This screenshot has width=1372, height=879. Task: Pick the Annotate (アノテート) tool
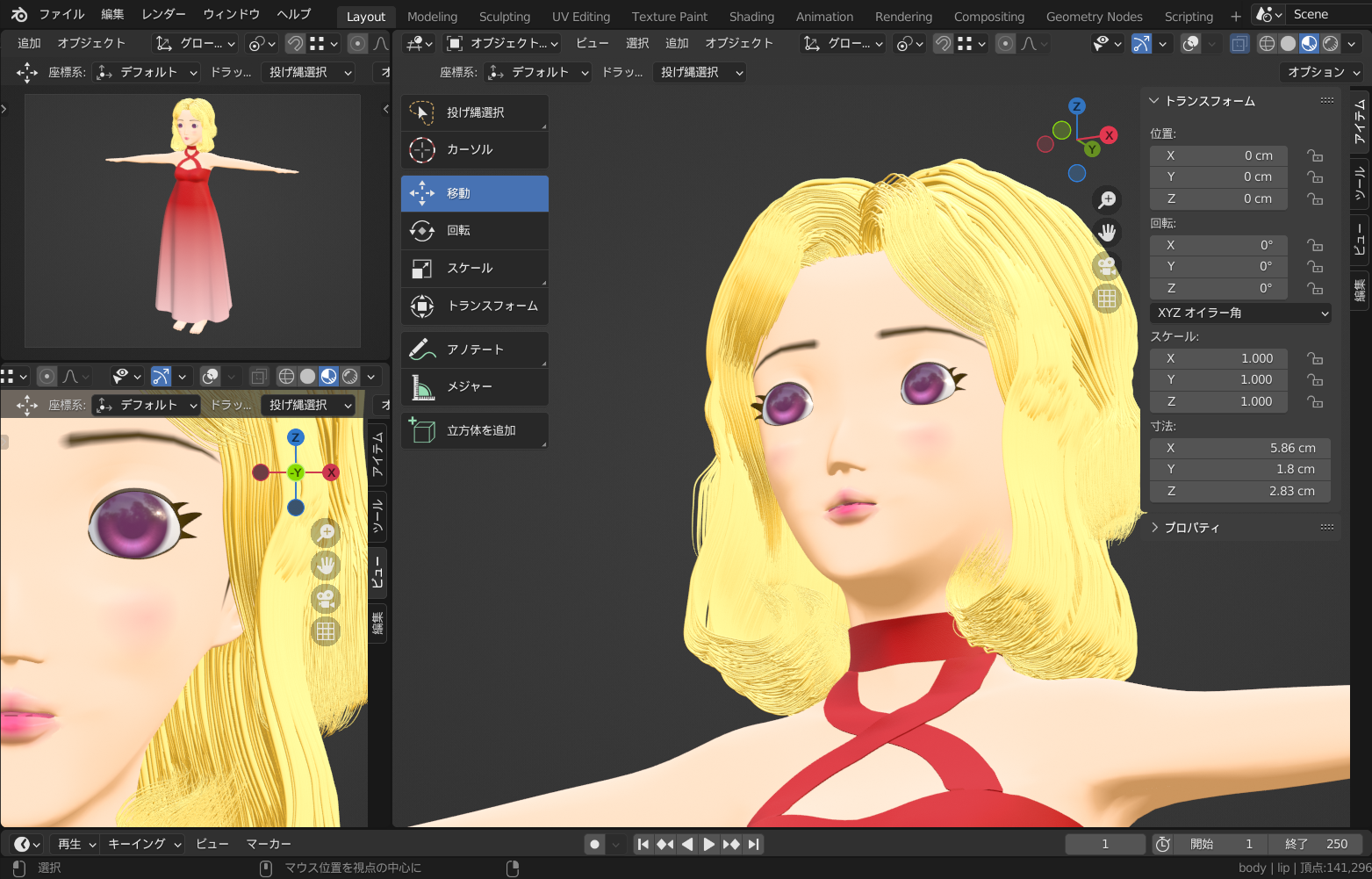coord(474,349)
